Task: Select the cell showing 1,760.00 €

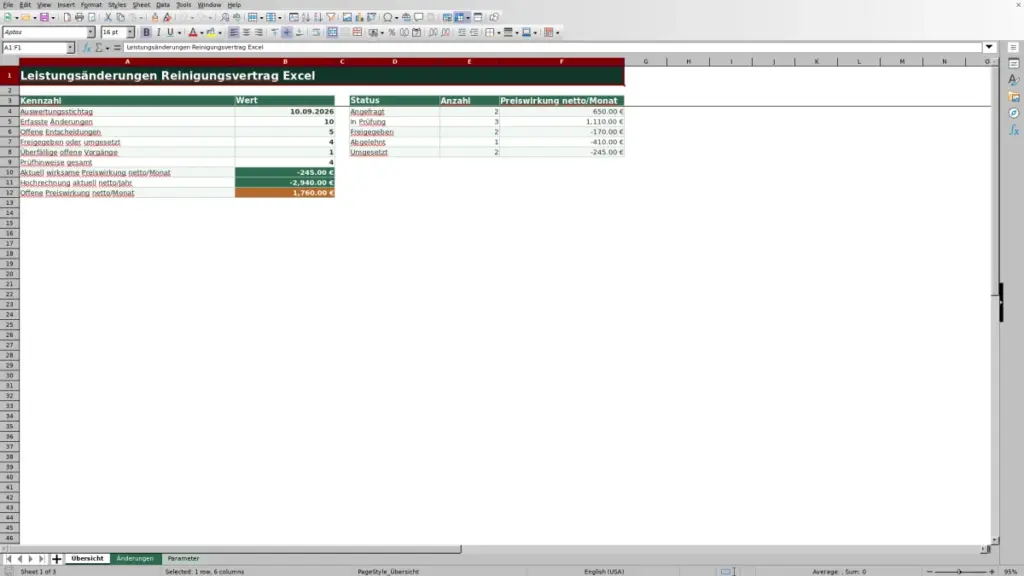Action: 285,193
